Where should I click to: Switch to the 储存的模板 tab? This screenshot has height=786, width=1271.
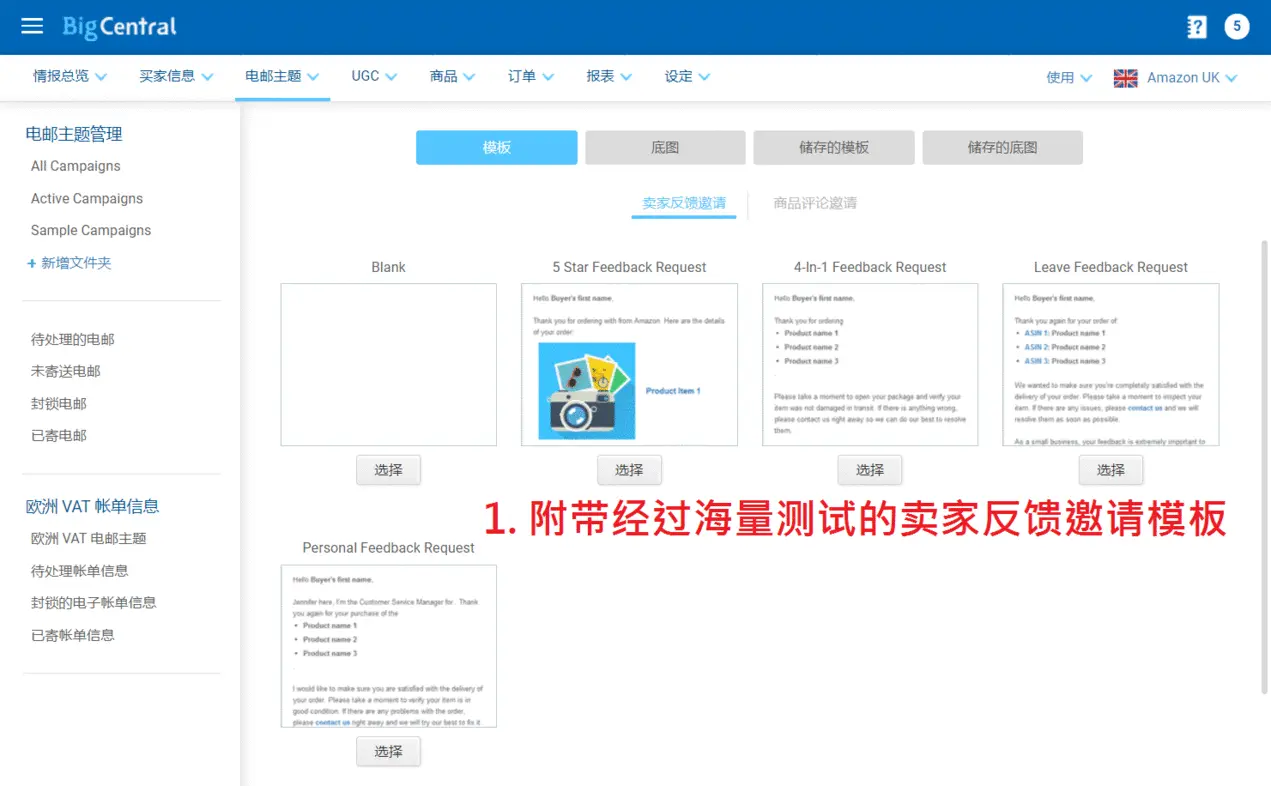pyautogui.click(x=833, y=147)
